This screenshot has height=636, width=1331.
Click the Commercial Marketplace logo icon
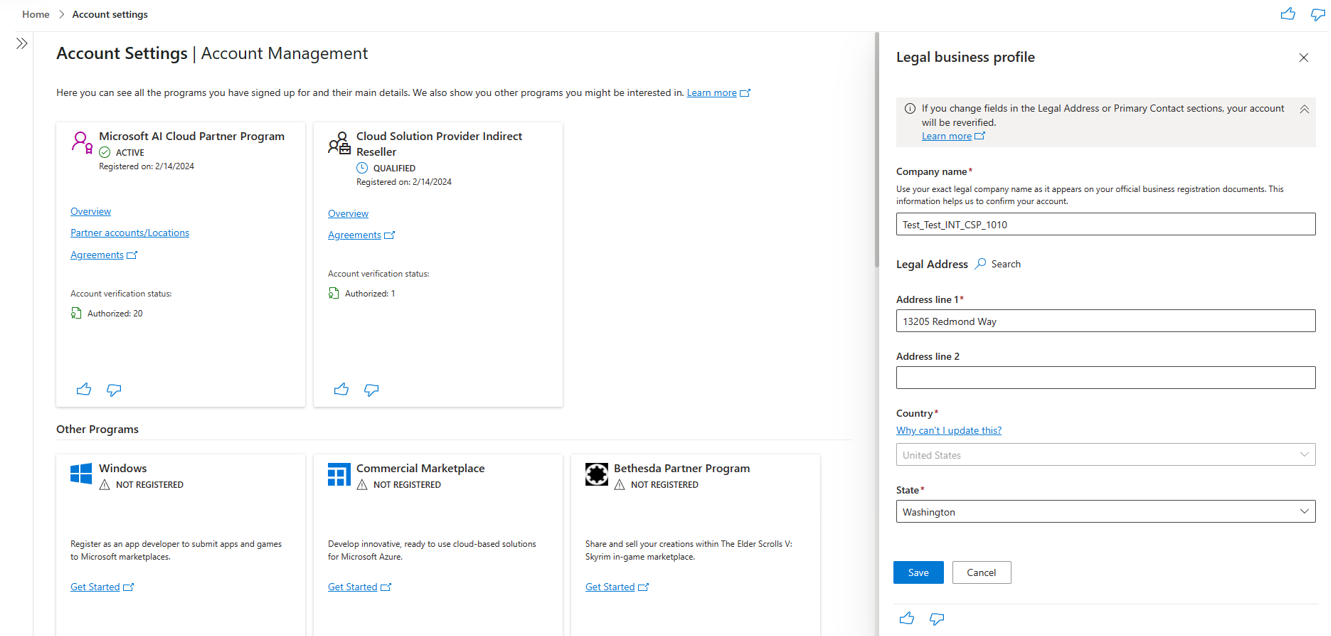point(339,474)
